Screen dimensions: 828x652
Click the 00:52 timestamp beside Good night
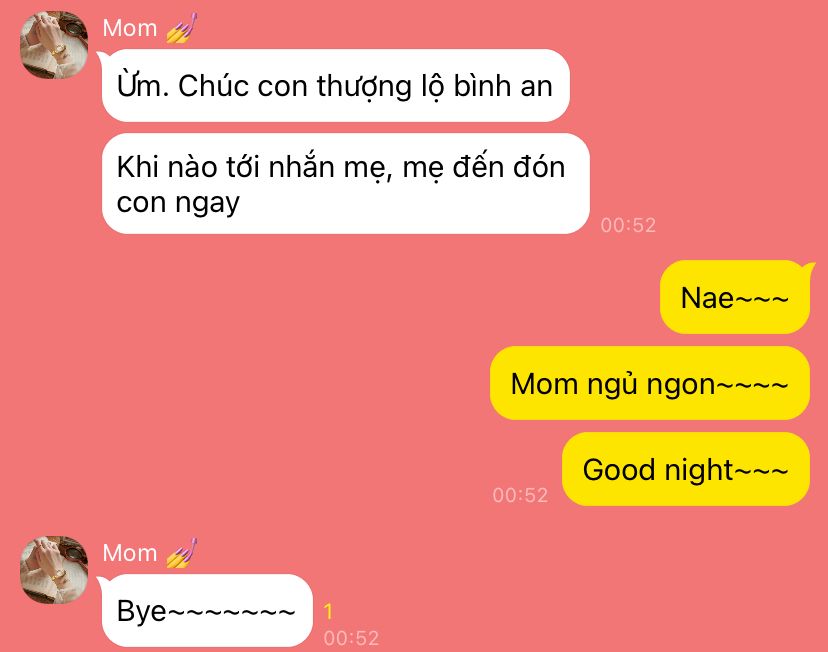click(520, 495)
